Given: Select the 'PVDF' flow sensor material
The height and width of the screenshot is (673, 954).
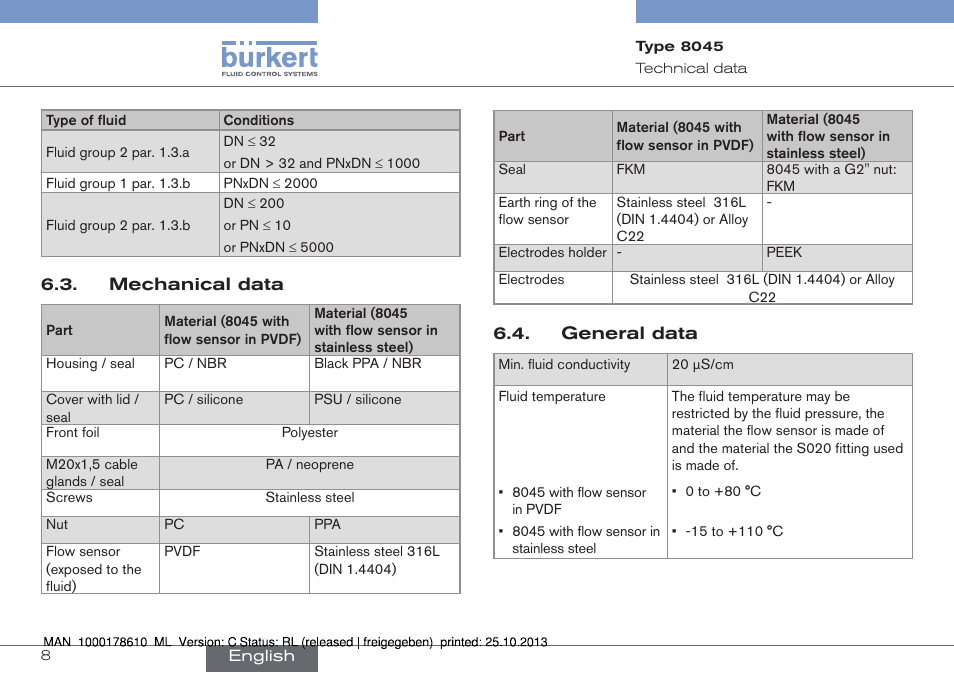Looking at the screenshot, I should pos(234,568).
